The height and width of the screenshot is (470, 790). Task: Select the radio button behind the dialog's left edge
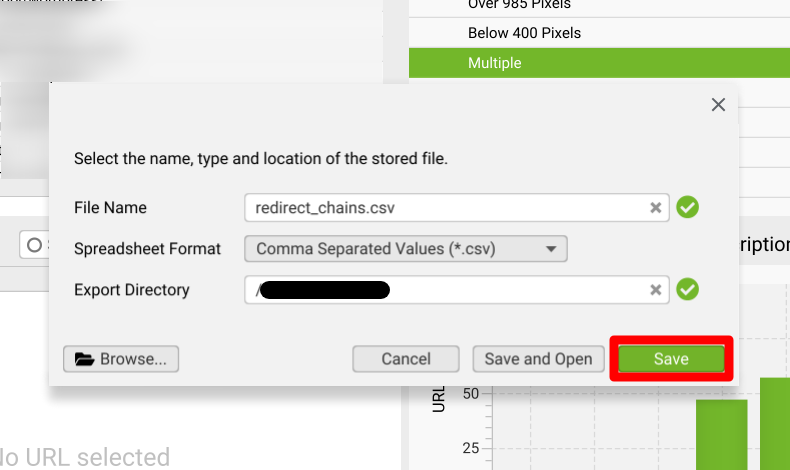pos(35,245)
